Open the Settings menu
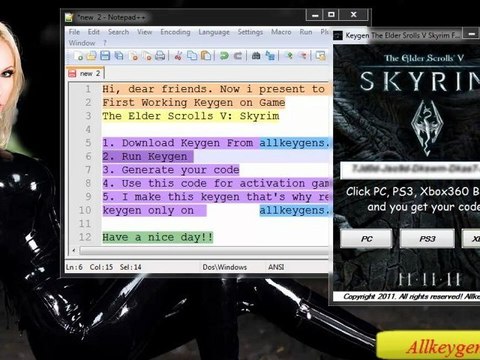This screenshot has height=360, width=480. pyautogui.click(x=250, y=32)
